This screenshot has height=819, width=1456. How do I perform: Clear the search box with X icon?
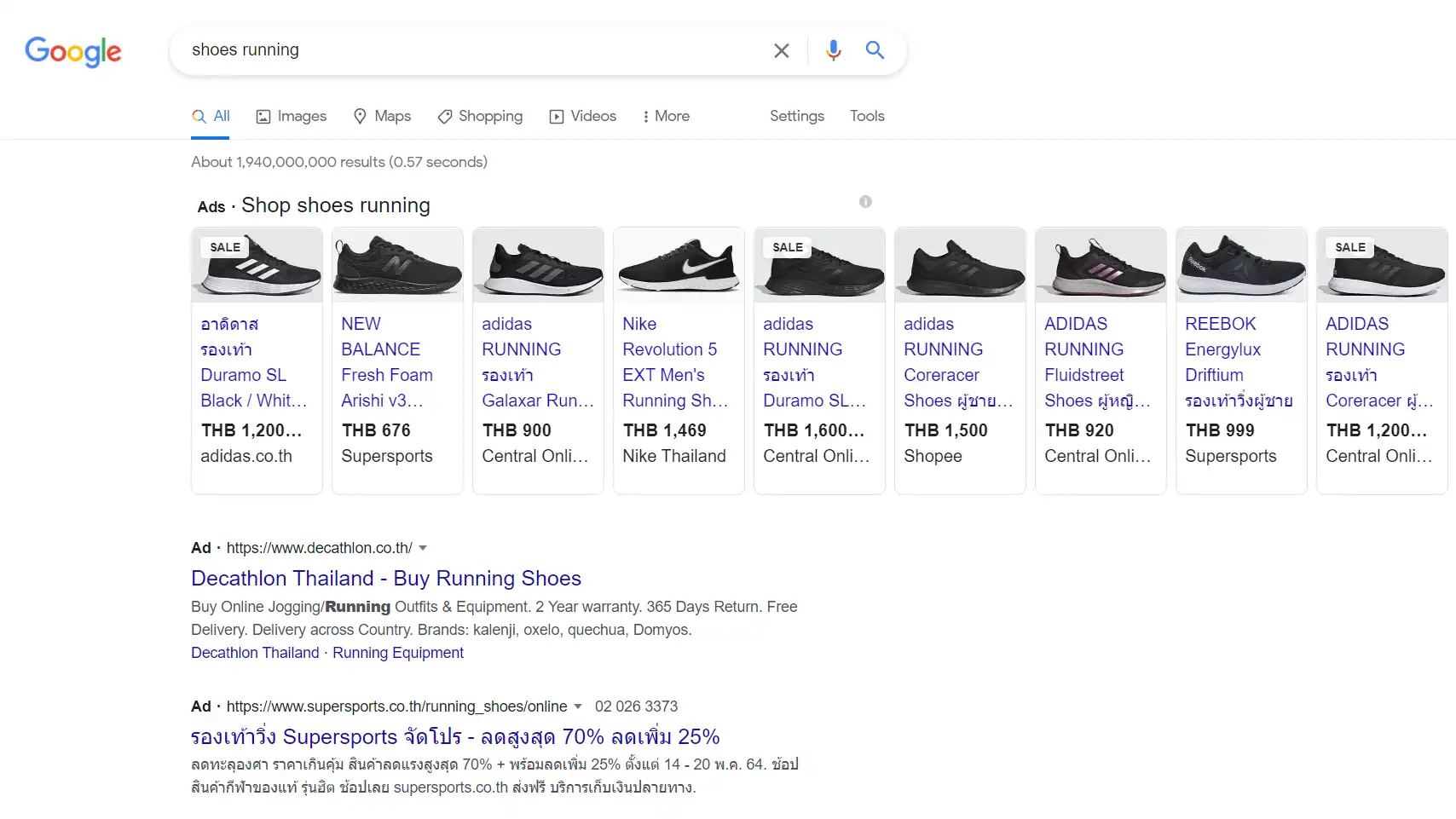[x=781, y=50]
